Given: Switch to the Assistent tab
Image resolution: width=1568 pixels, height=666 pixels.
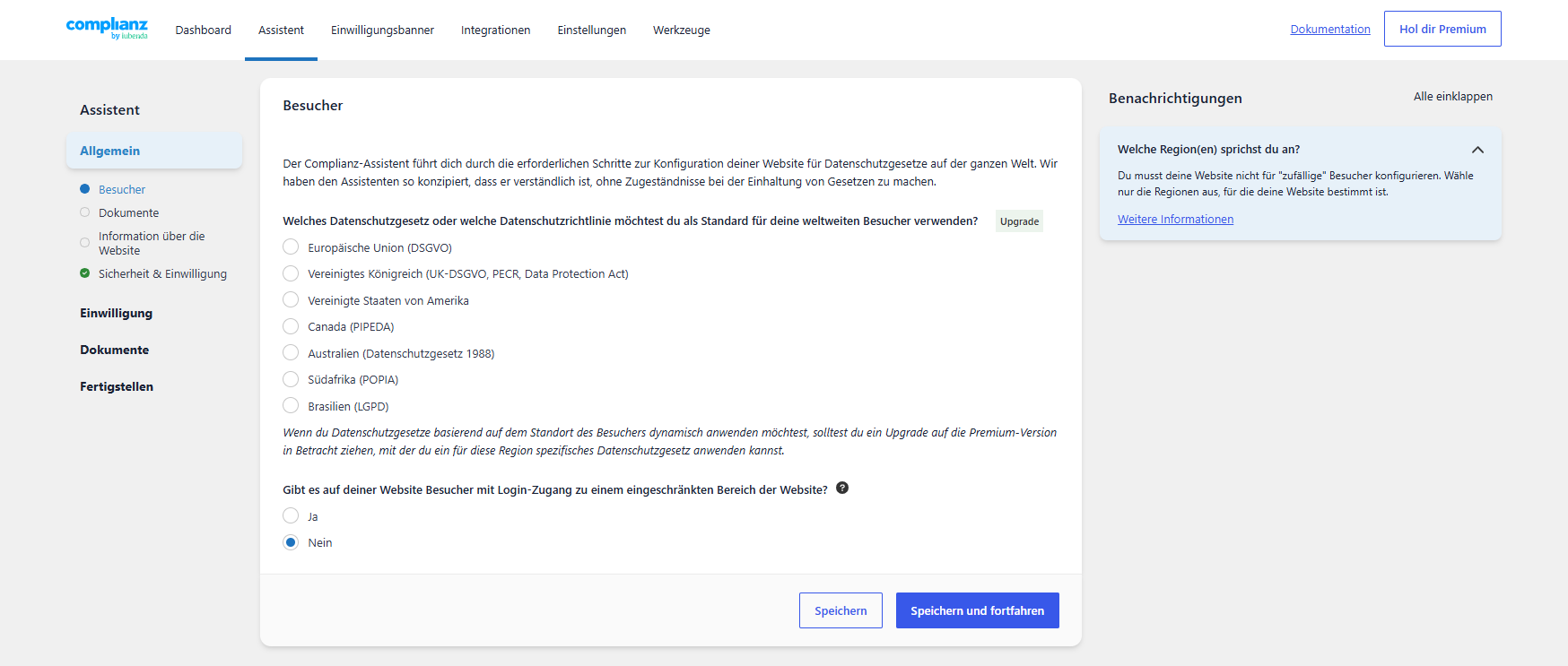Looking at the screenshot, I should click(x=281, y=30).
